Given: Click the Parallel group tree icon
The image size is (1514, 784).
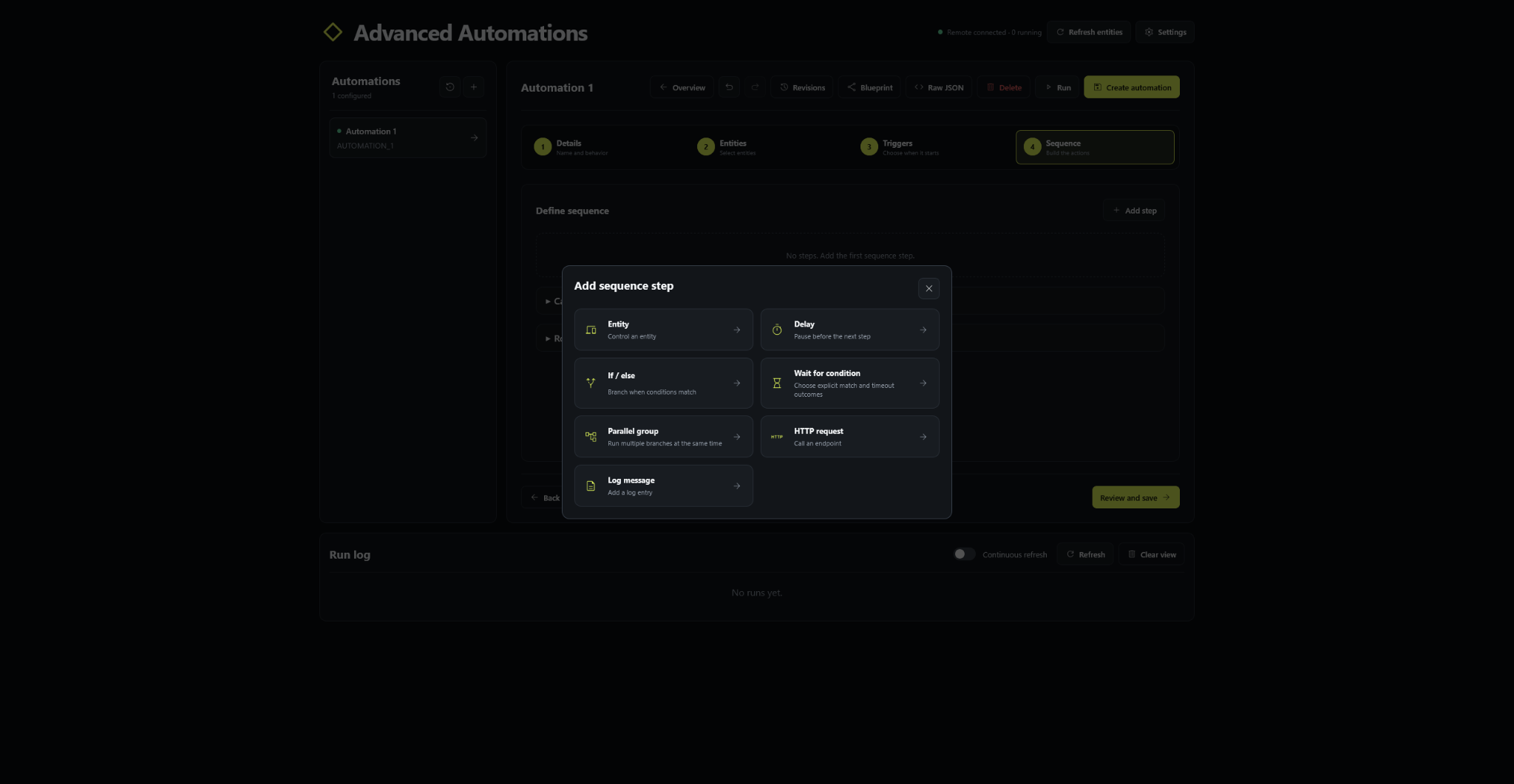Looking at the screenshot, I should pyautogui.click(x=591, y=437).
